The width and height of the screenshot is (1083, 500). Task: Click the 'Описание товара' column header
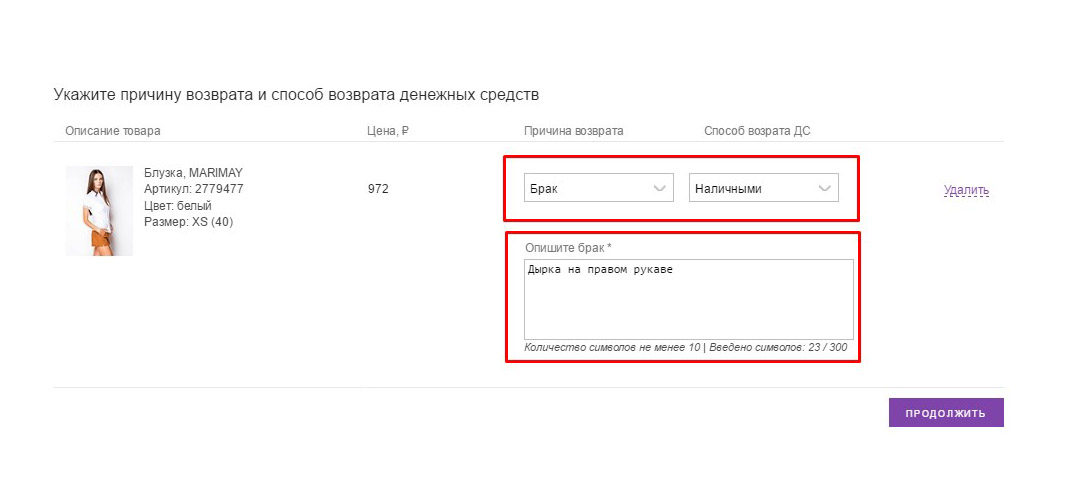pyautogui.click(x=112, y=131)
